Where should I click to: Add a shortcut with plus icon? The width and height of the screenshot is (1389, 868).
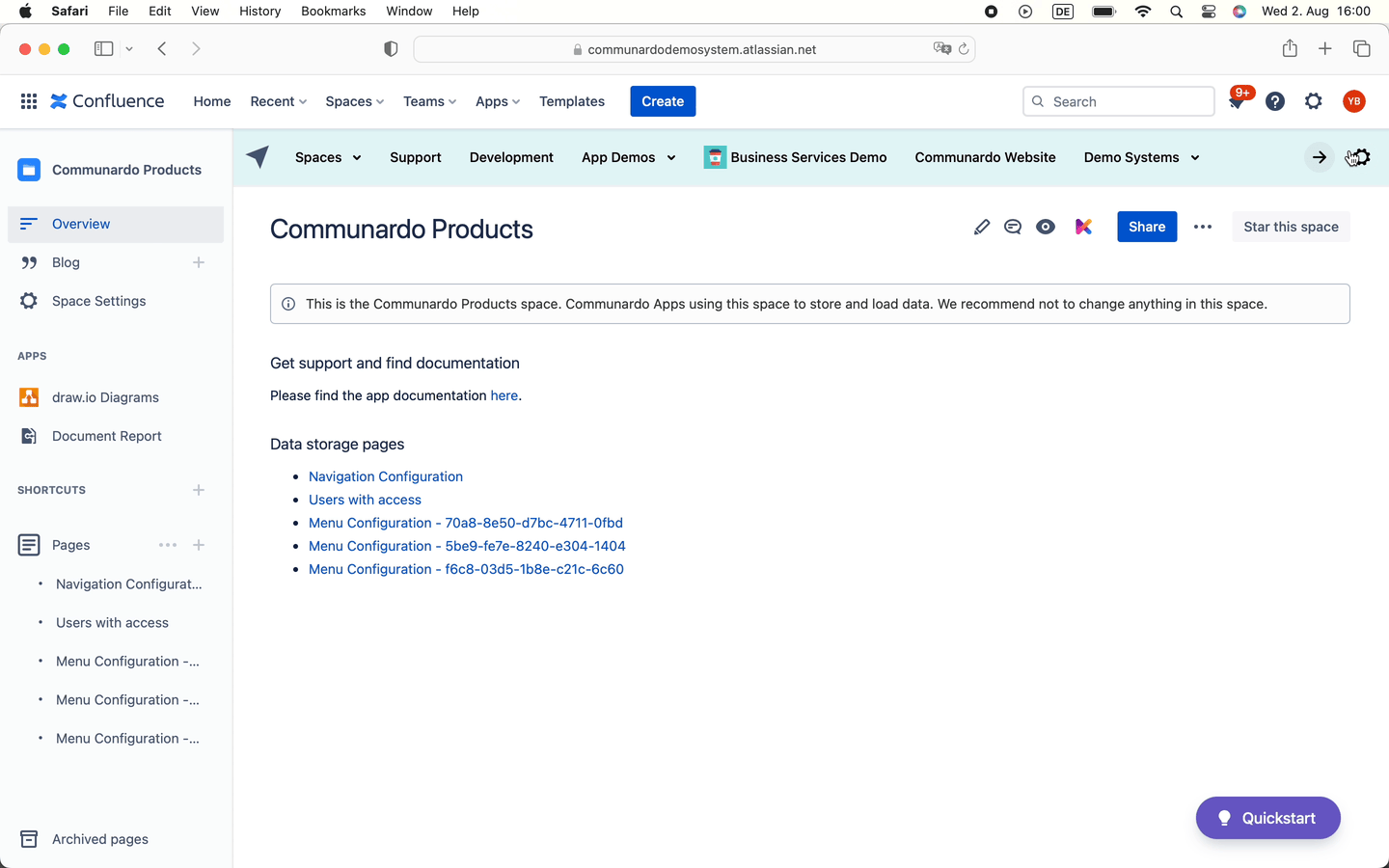(199, 490)
